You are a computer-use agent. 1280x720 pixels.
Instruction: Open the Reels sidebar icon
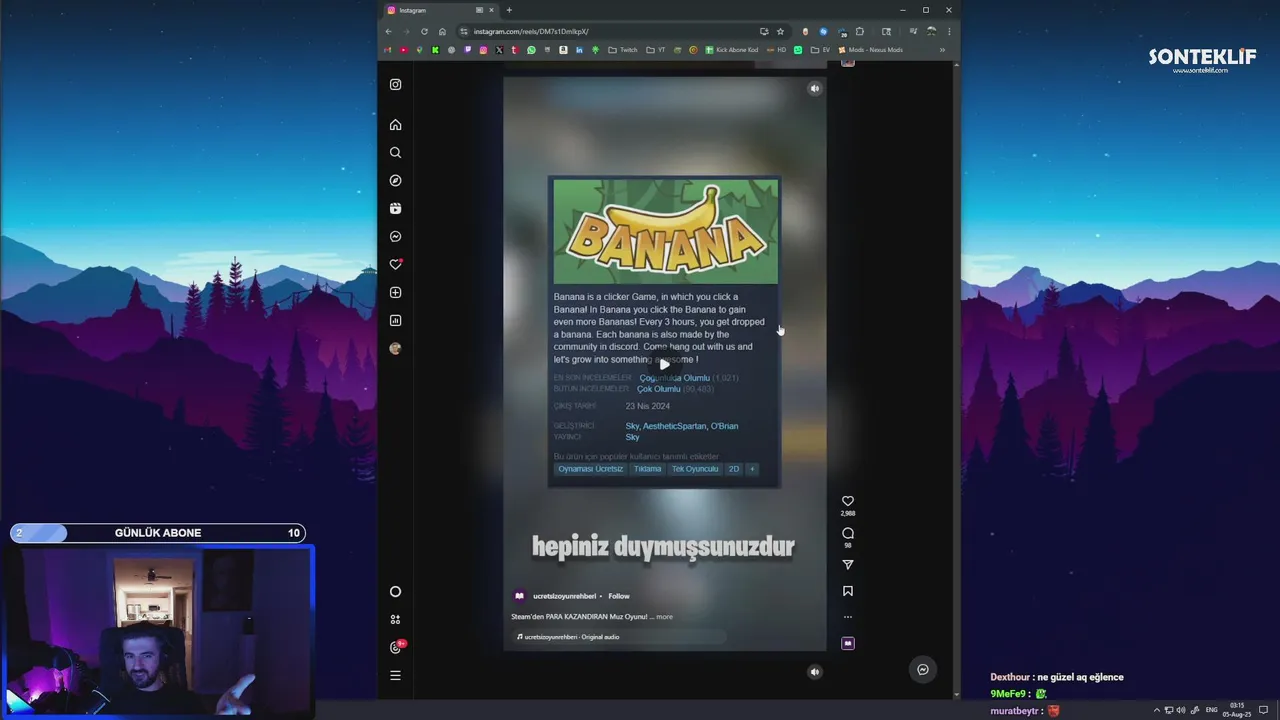395,209
